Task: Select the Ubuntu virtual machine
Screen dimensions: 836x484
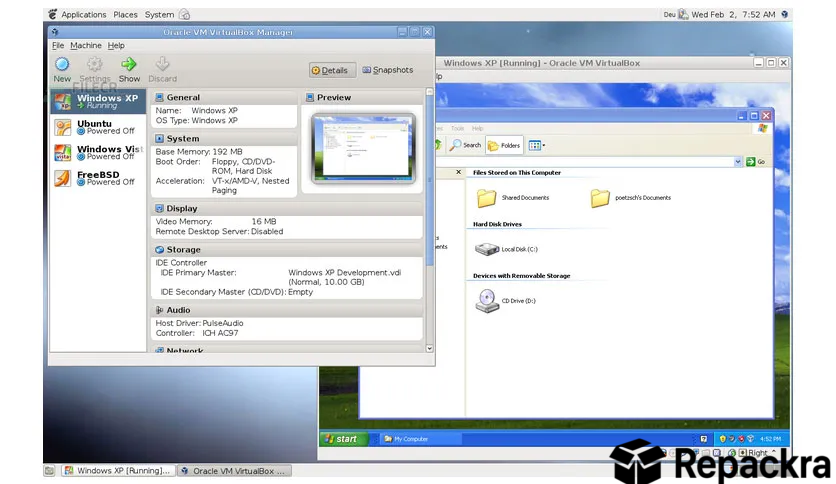Action: coord(98,127)
